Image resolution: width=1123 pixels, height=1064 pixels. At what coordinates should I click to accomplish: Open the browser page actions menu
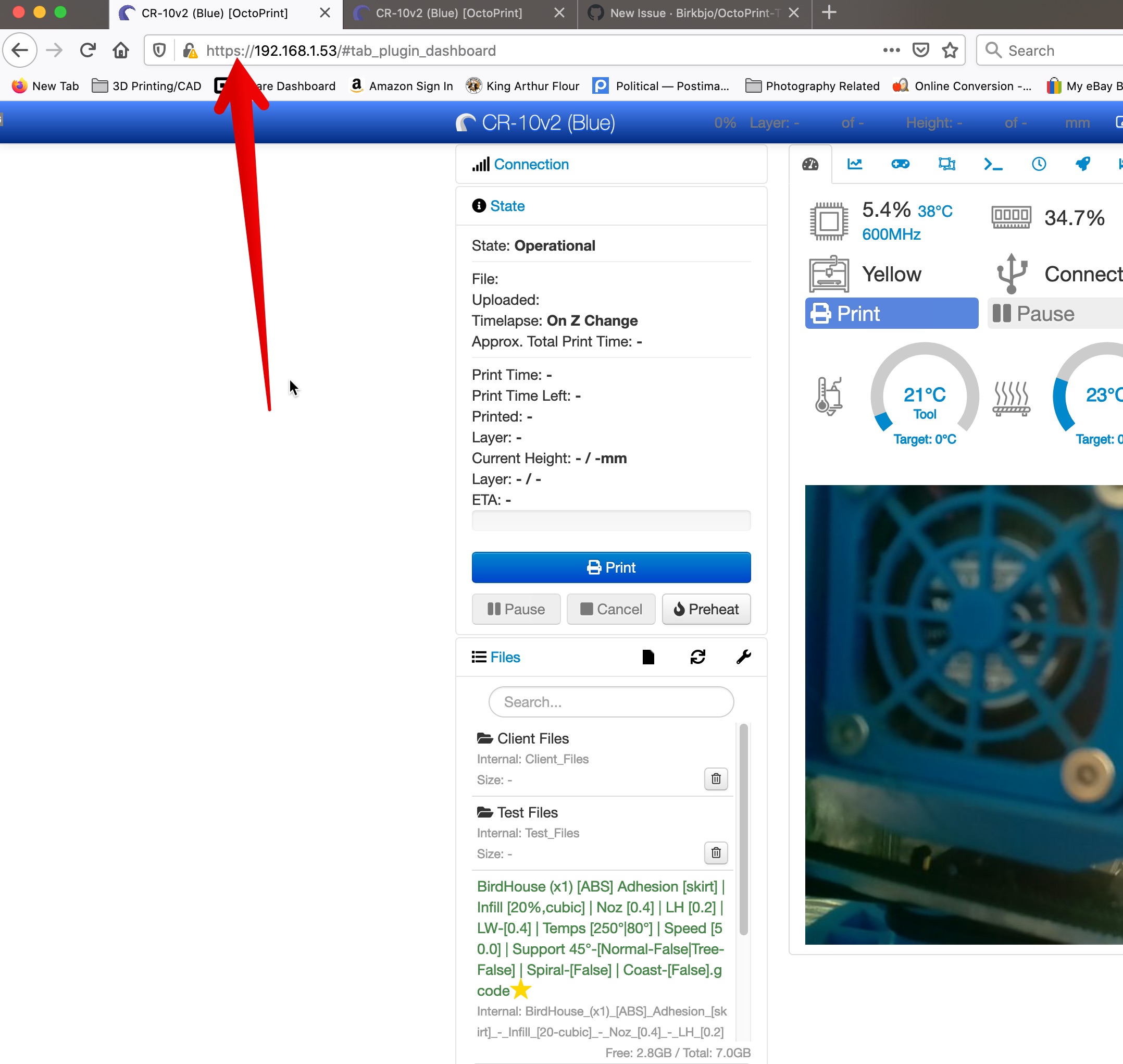click(x=891, y=51)
